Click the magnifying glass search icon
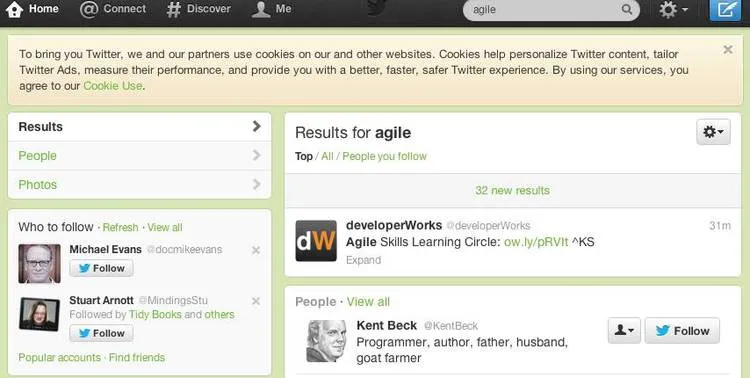Viewport: 750px width, 378px height. pos(627,10)
